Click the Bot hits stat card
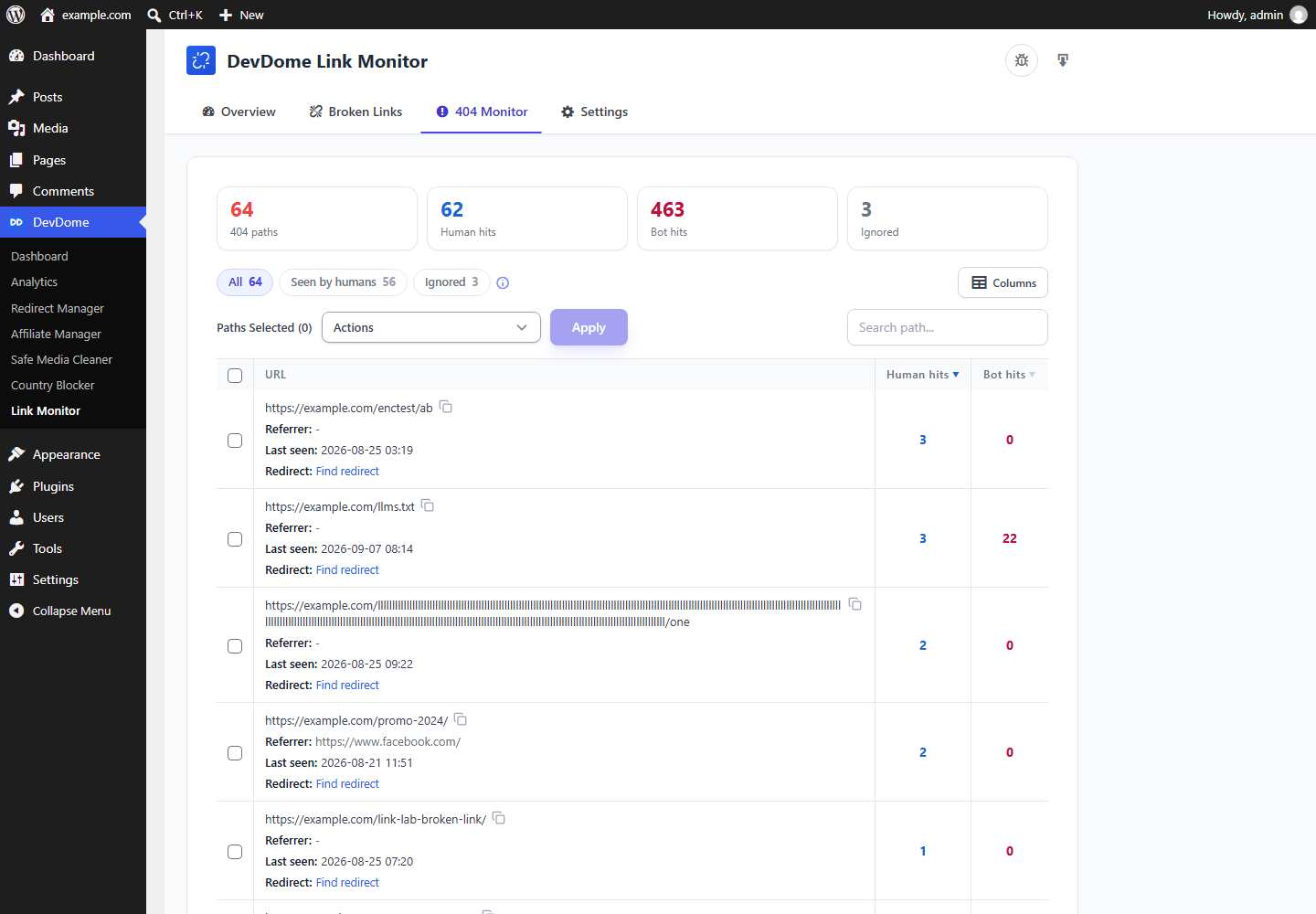The height and width of the screenshot is (914, 1316). (738, 218)
